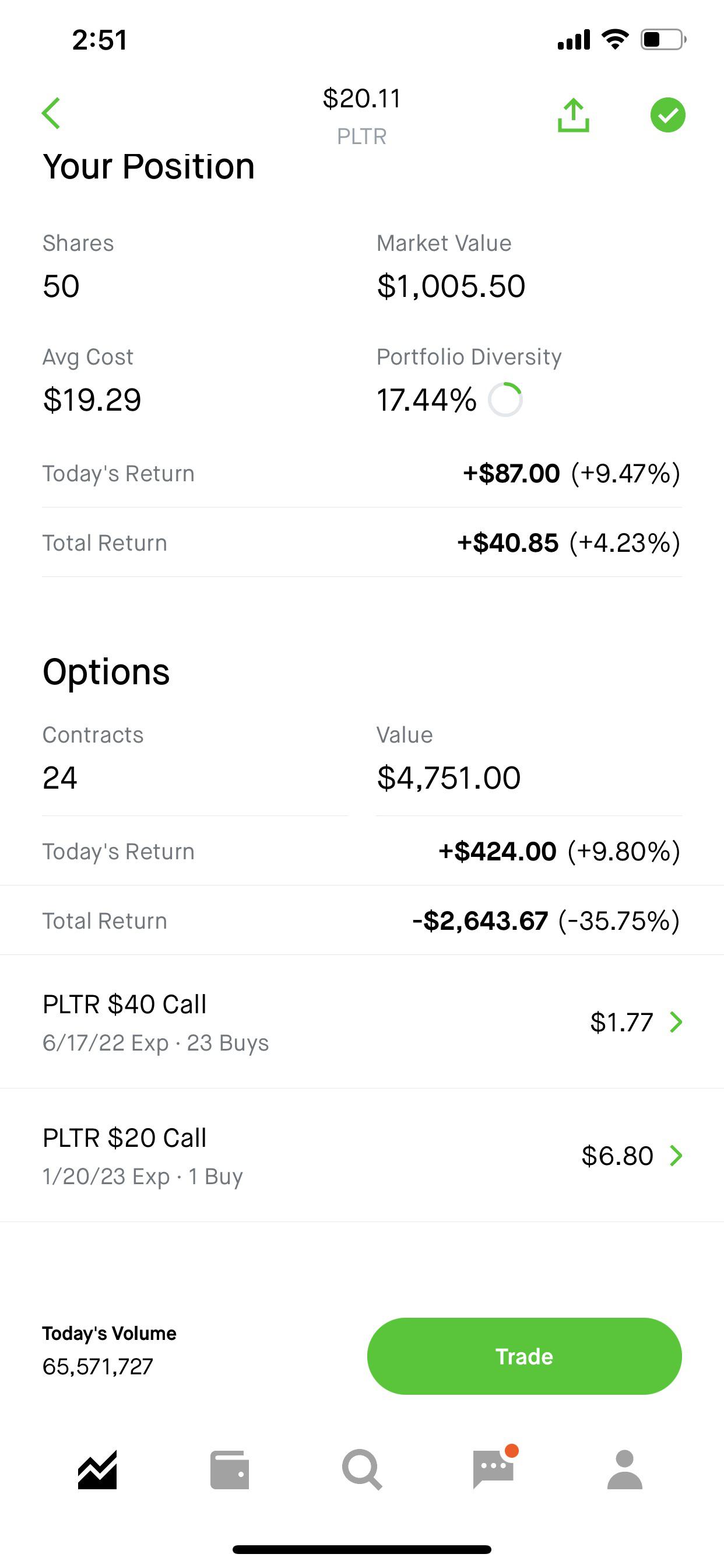Tap the green back arrow
The width and height of the screenshot is (724, 1568).
52,114
